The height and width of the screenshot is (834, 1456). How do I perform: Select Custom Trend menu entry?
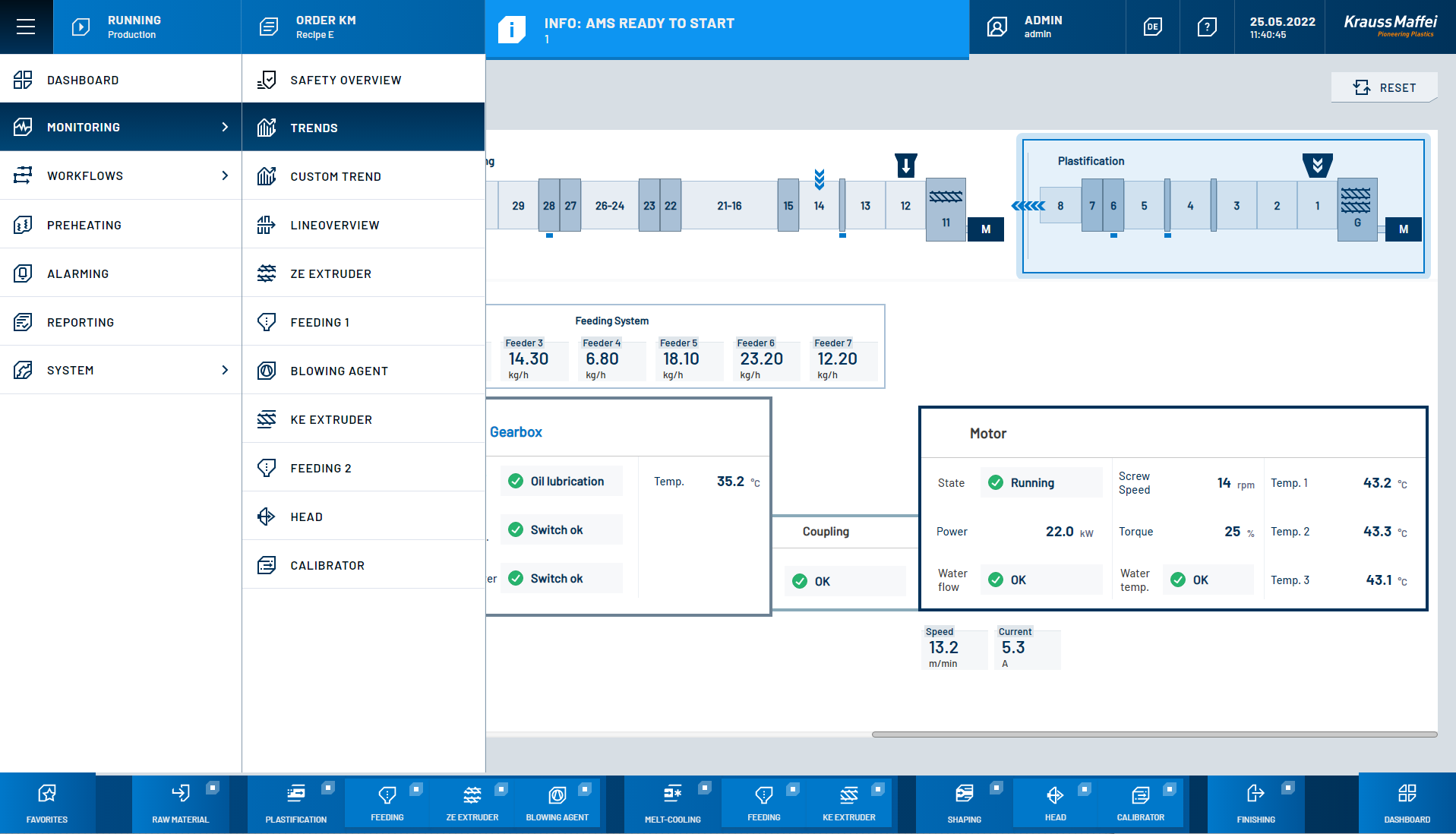pyautogui.click(x=336, y=176)
